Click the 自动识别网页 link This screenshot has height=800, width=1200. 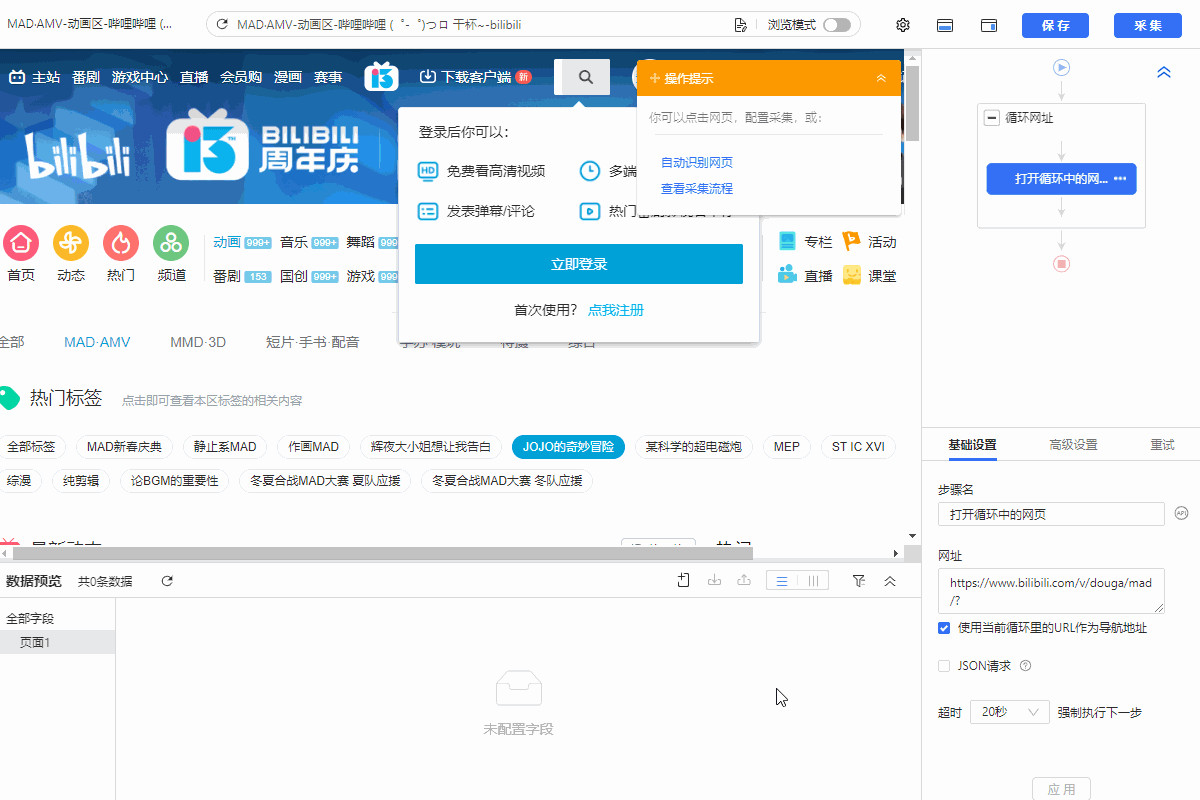point(697,162)
